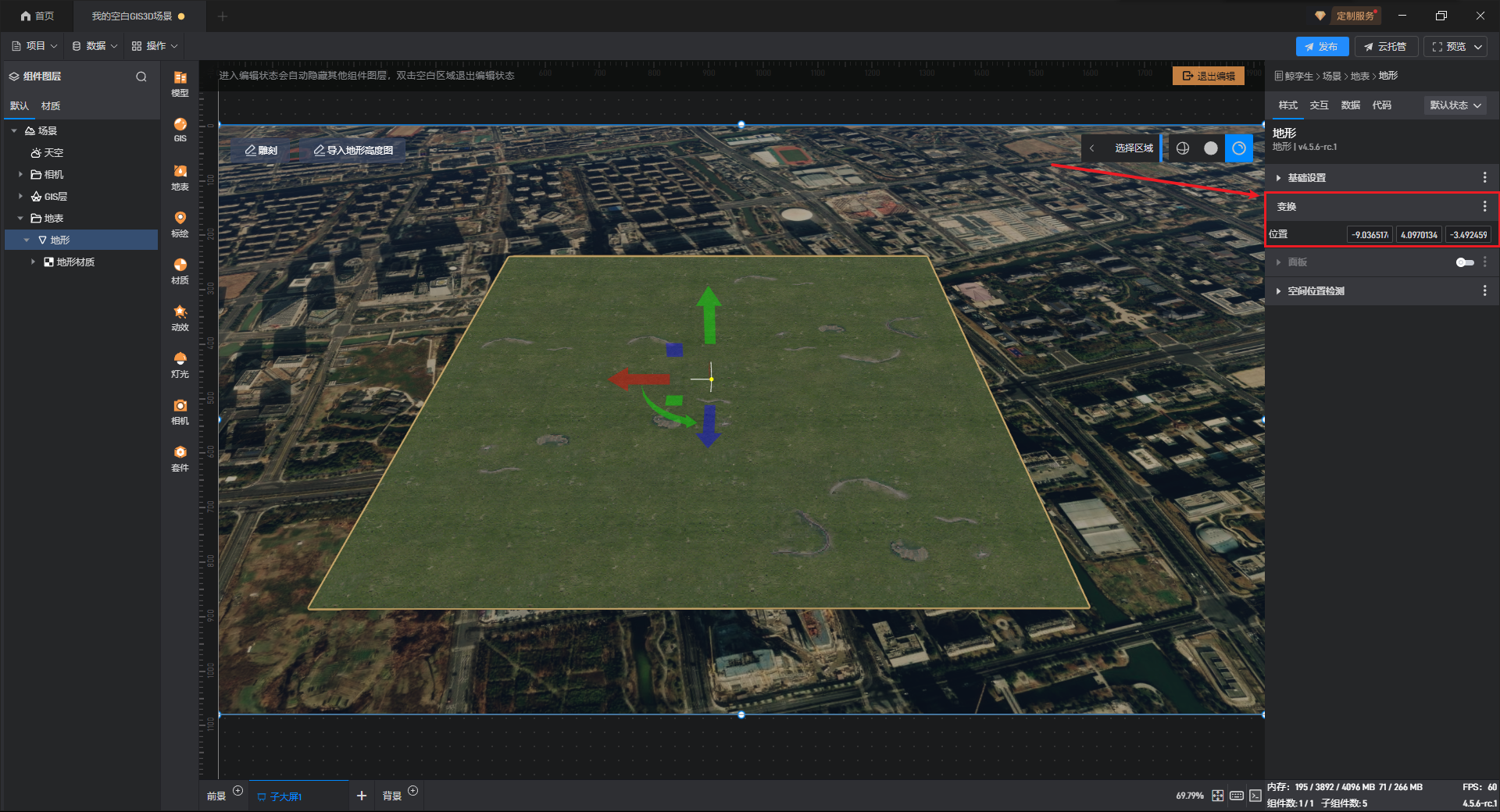Expand the 地形材质 tree node
1500x812 pixels.
point(33,262)
